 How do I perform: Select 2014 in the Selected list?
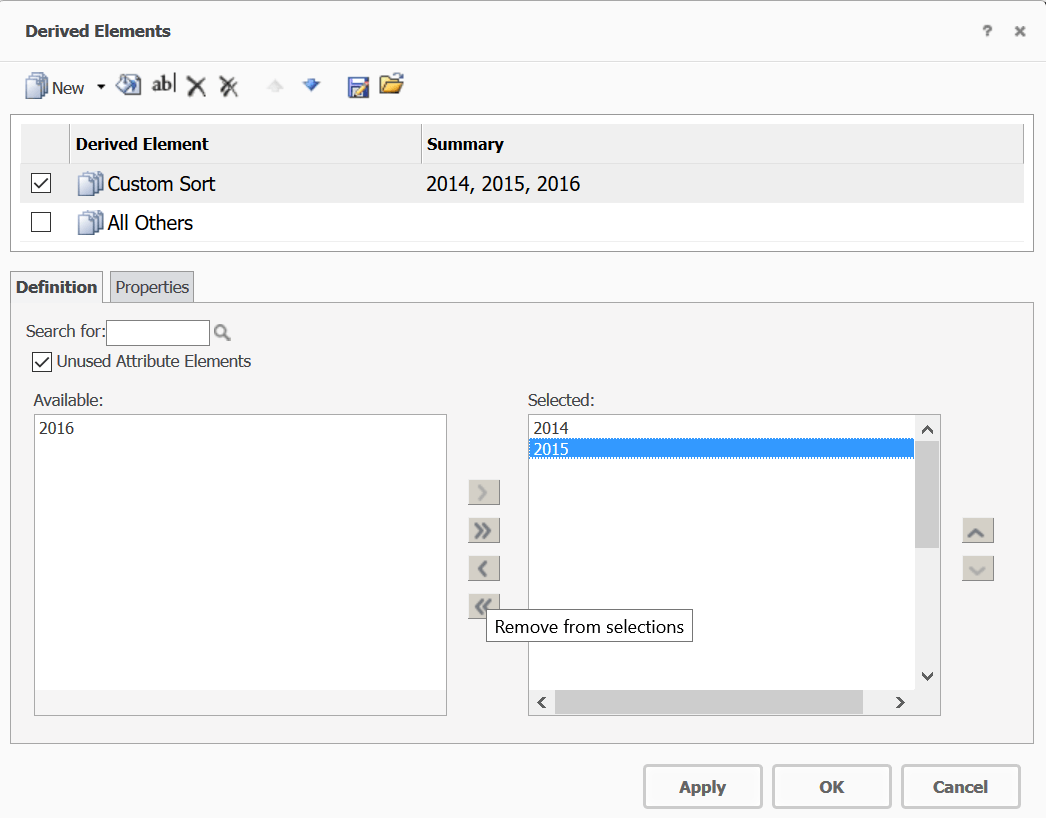551,428
